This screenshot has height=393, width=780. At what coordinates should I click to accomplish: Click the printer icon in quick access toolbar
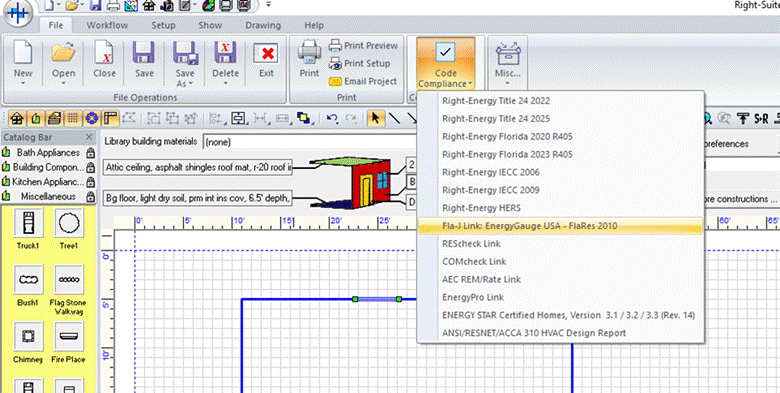113,5
